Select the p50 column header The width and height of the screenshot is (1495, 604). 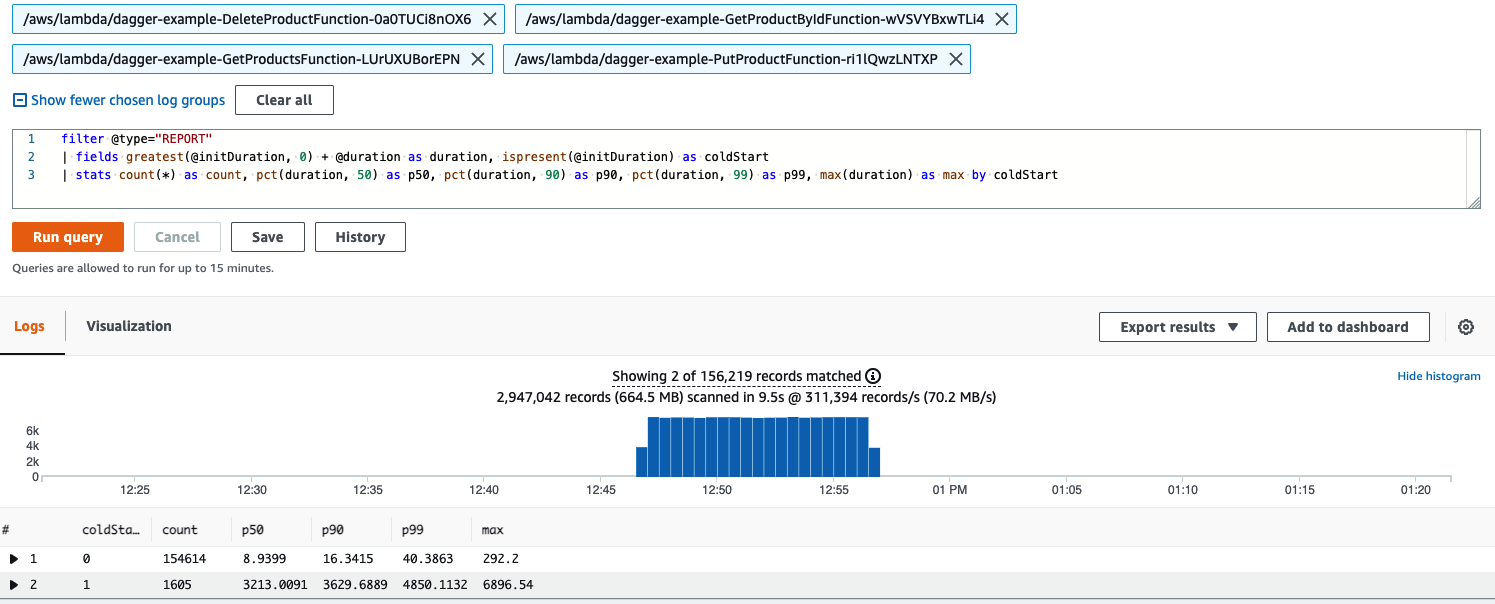tap(252, 530)
